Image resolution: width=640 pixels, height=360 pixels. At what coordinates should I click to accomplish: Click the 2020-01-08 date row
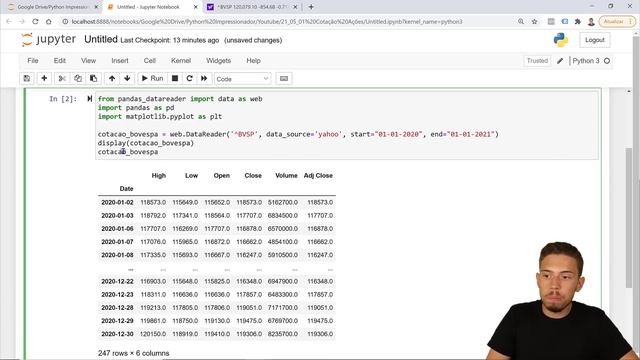pos(217,255)
